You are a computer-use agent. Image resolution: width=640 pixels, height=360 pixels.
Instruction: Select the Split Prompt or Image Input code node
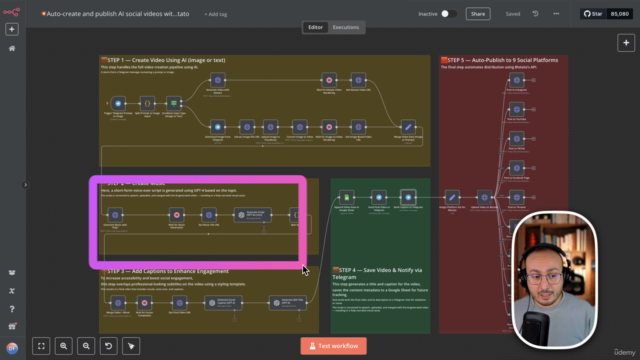point(147,103)
